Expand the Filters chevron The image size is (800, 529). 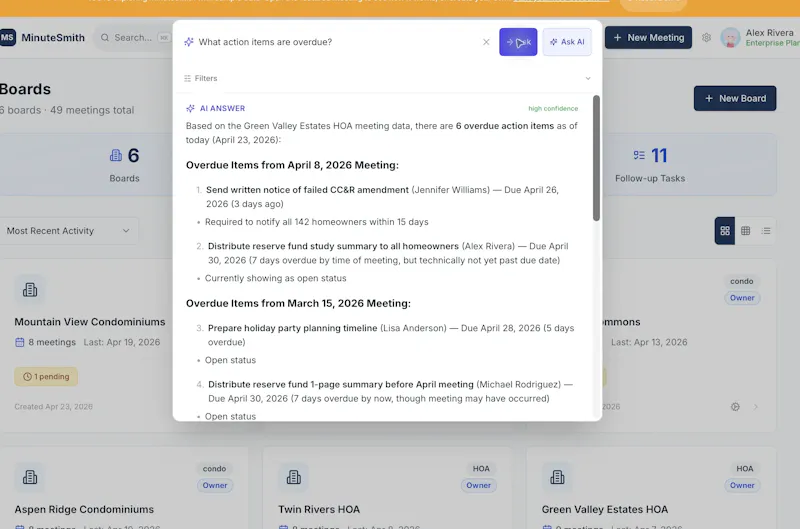tap(588, 78)
